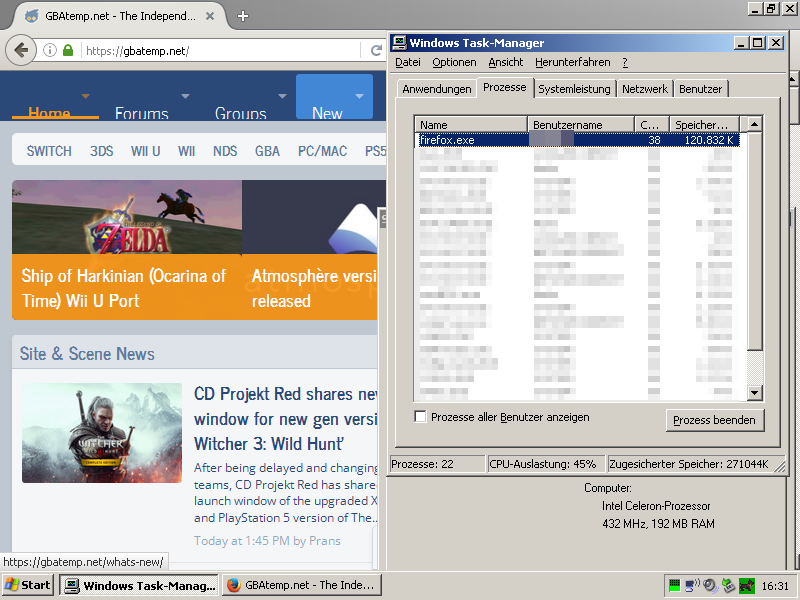Click the address bar URL field
The image size is (800, 600).
click(219, 51)
